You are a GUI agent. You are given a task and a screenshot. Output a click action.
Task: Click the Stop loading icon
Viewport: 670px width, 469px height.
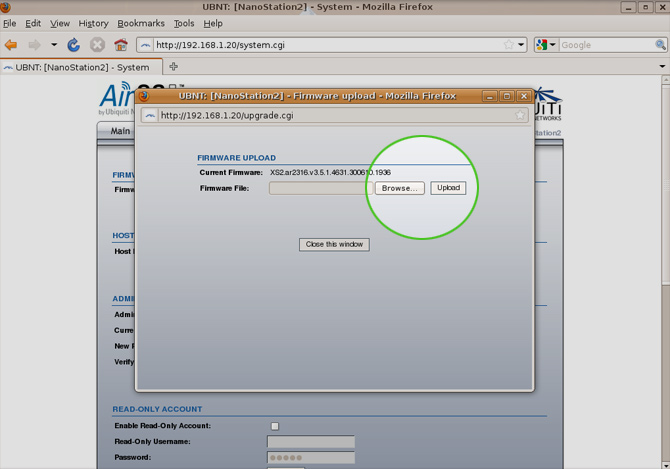click(97, 44)
